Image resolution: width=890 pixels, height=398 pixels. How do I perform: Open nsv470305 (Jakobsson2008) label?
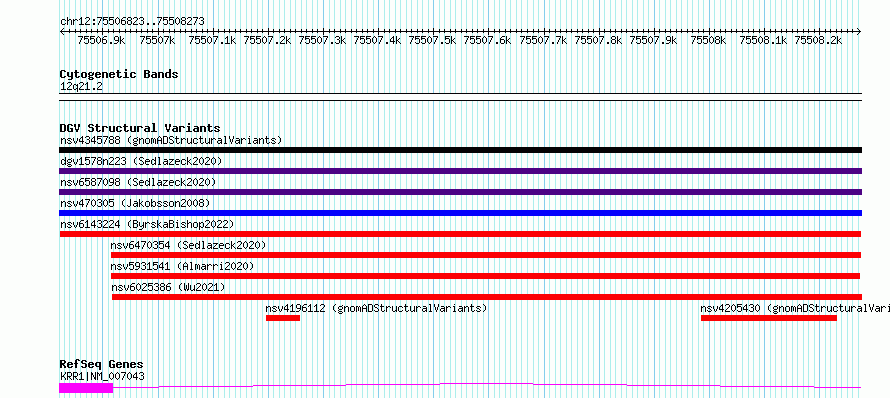tap(135, 203)
